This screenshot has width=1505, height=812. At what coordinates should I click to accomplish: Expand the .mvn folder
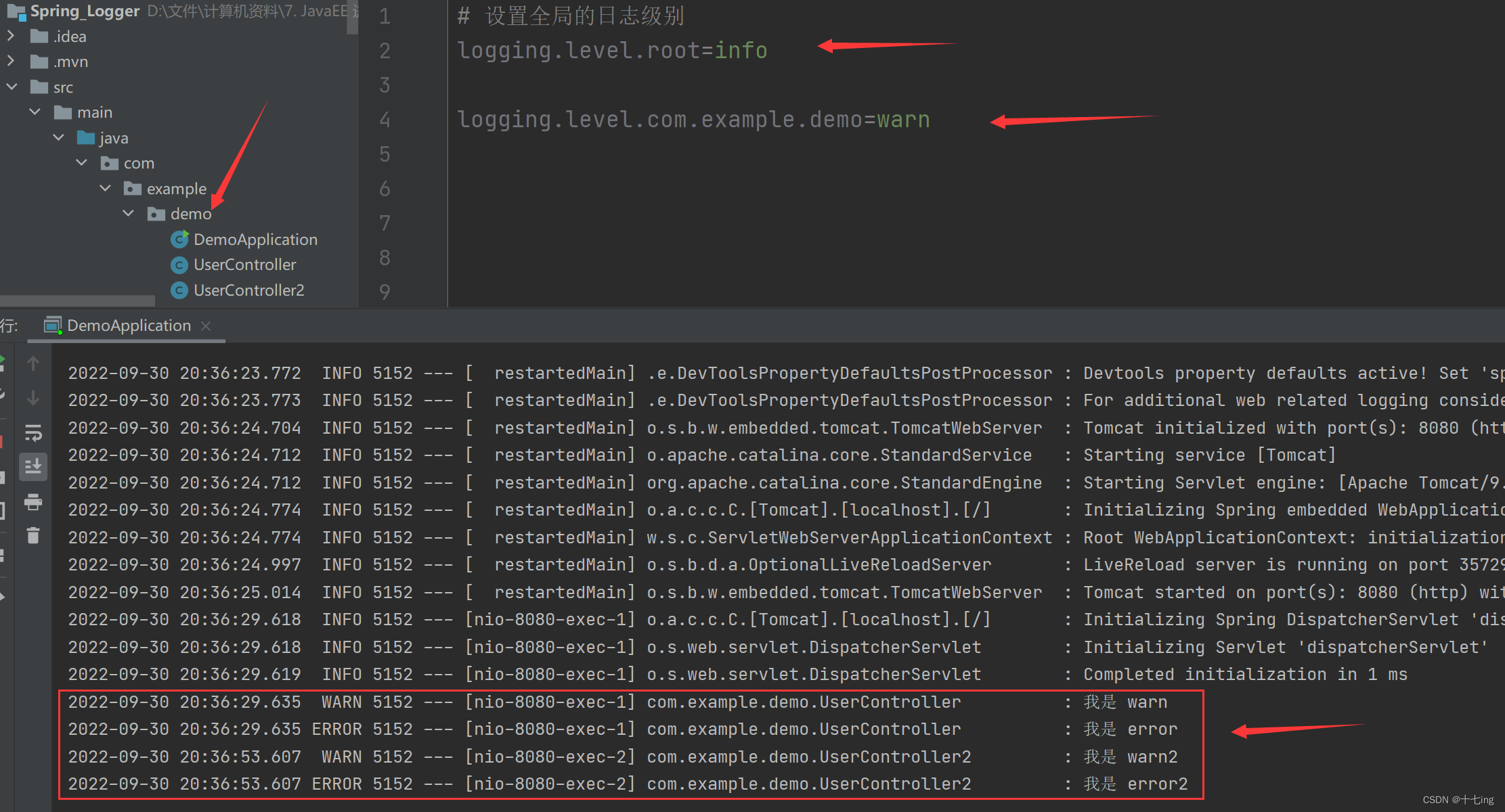click(x=11, y=61)
